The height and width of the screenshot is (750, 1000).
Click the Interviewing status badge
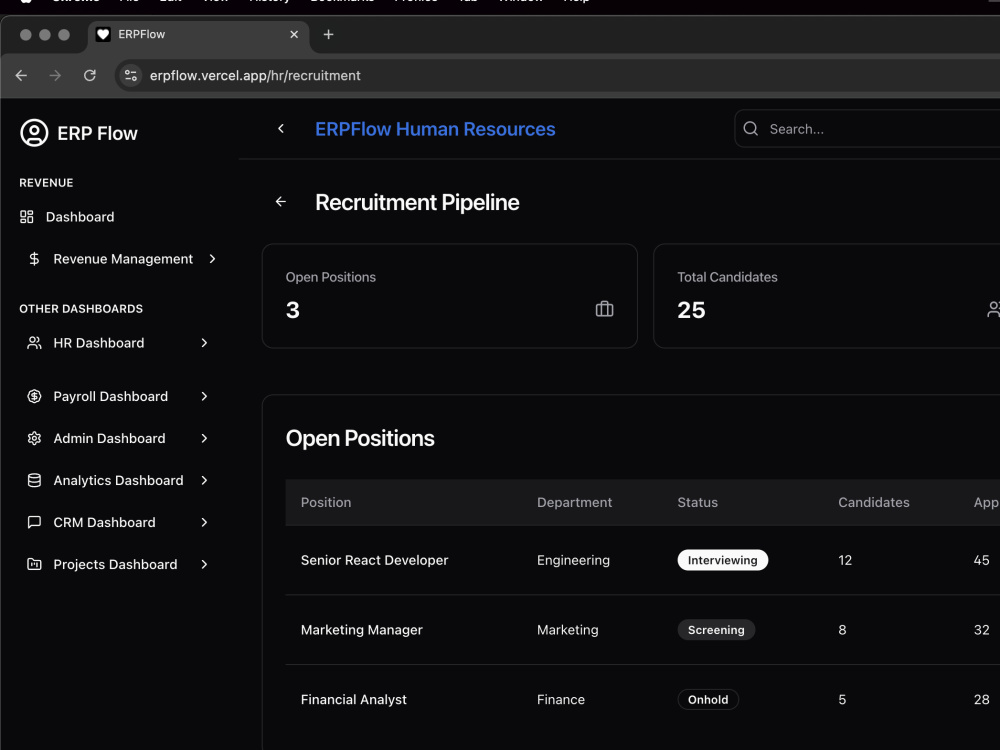point(723,560)
